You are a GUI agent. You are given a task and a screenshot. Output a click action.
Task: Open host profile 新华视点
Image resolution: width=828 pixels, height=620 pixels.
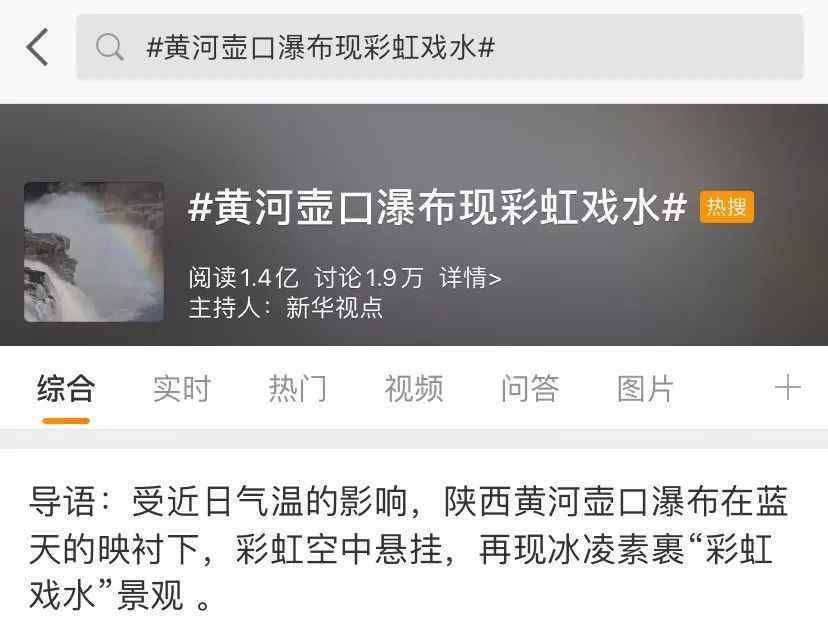[334, 307]
